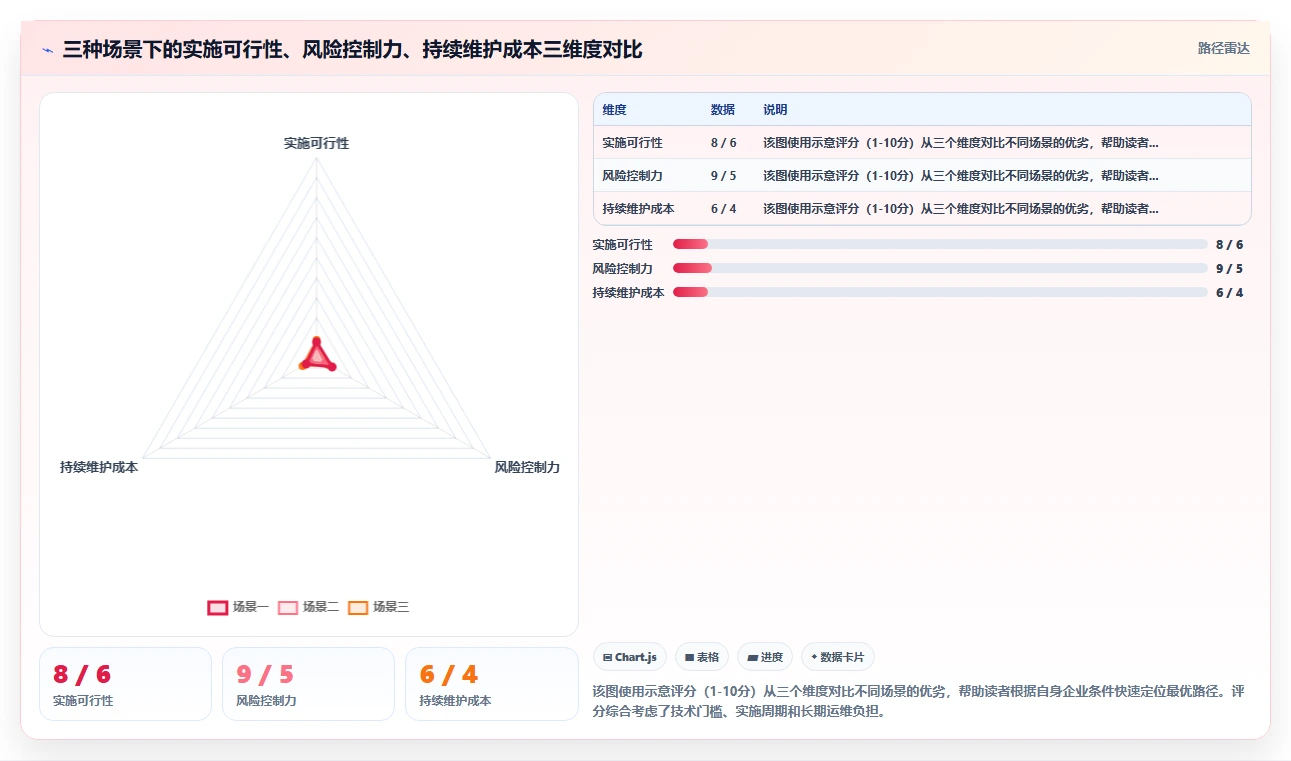This screenshot has width=1291, height=761.
Task: Click the 维度 column header
Action: (x=614, y=110)
